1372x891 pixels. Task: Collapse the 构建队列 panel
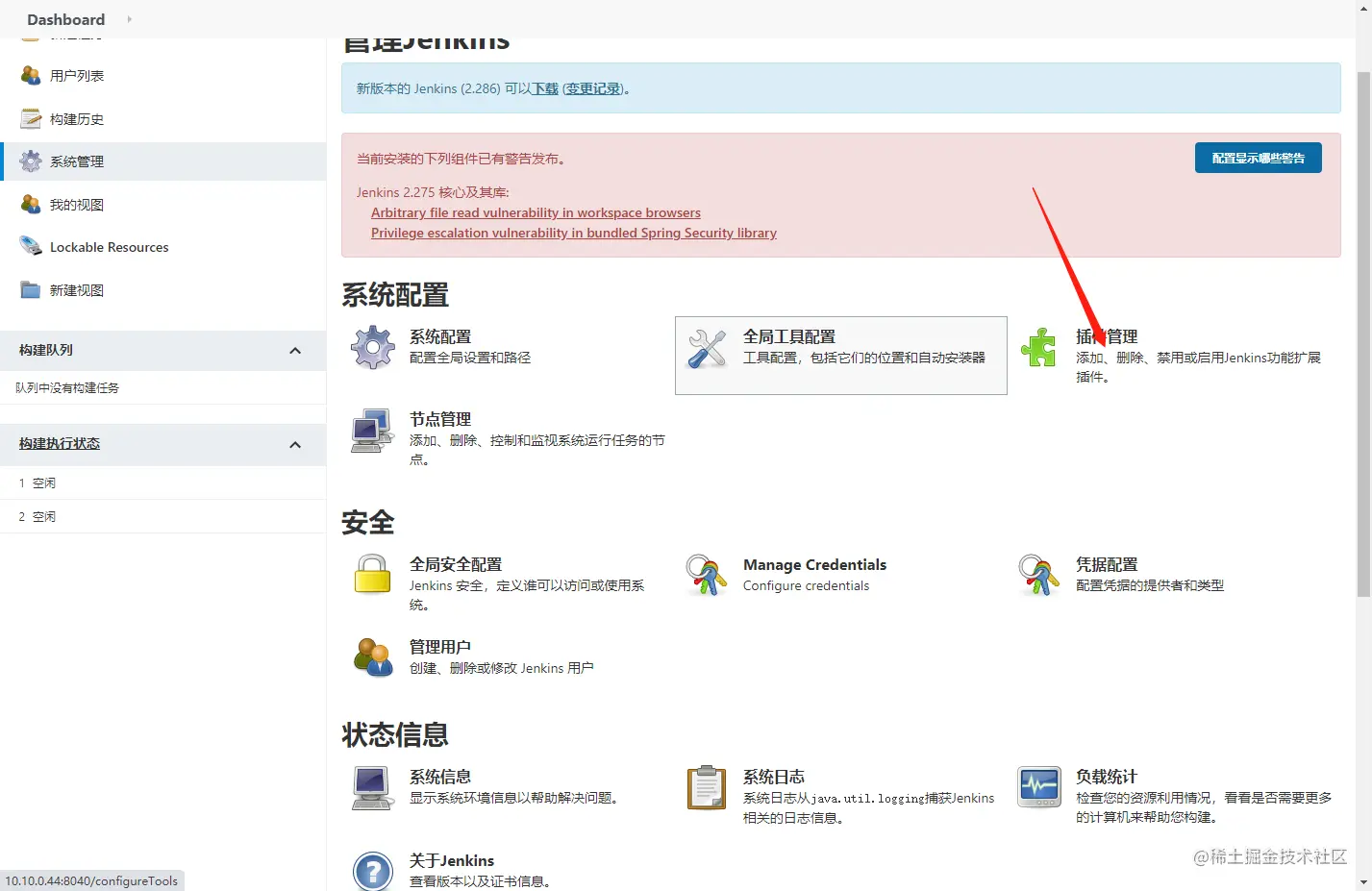click(x=295, y=351)
